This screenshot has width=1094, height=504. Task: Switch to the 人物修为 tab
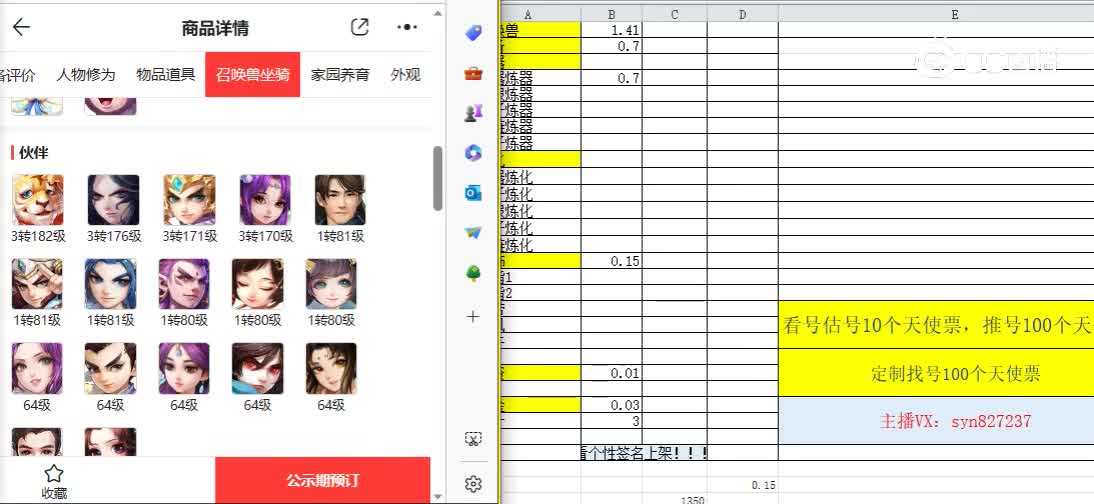coord(85,75)
